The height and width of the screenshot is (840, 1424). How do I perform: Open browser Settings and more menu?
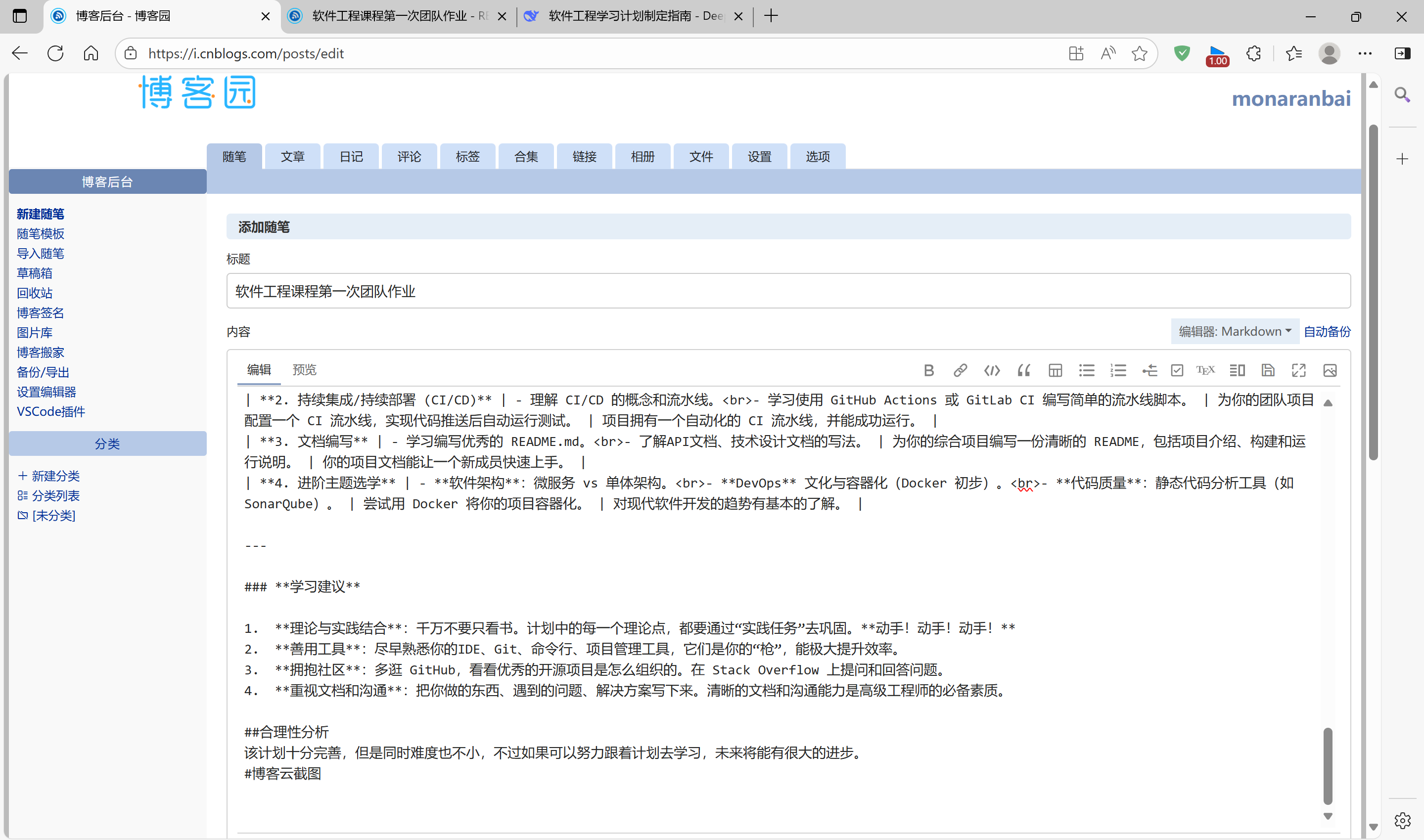pos(1365,53)
